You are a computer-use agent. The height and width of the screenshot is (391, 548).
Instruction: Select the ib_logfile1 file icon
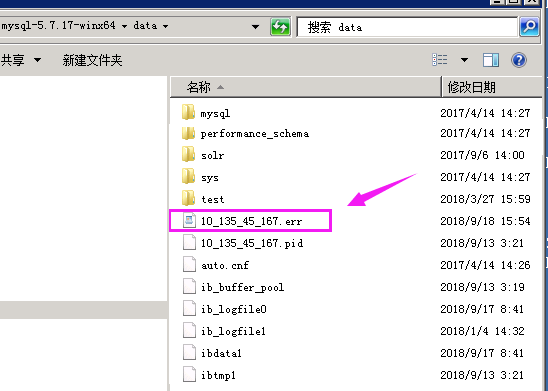click(x=189, y=331)
